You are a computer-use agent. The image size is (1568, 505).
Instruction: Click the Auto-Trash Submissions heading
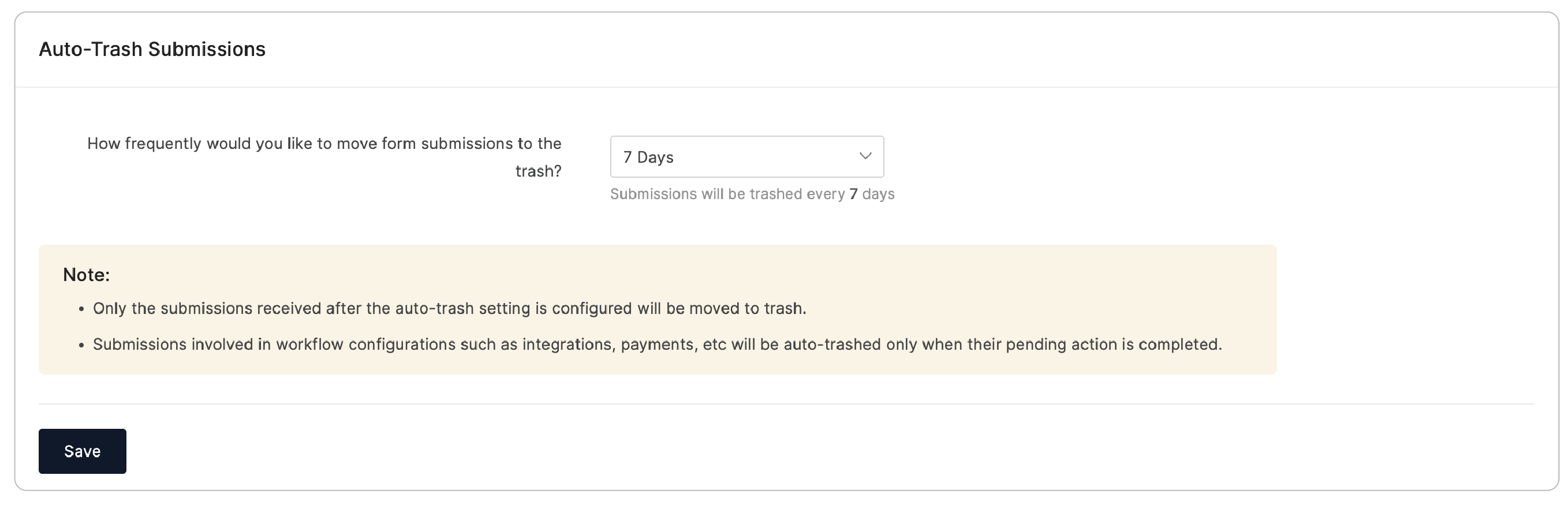click(152, 48)
